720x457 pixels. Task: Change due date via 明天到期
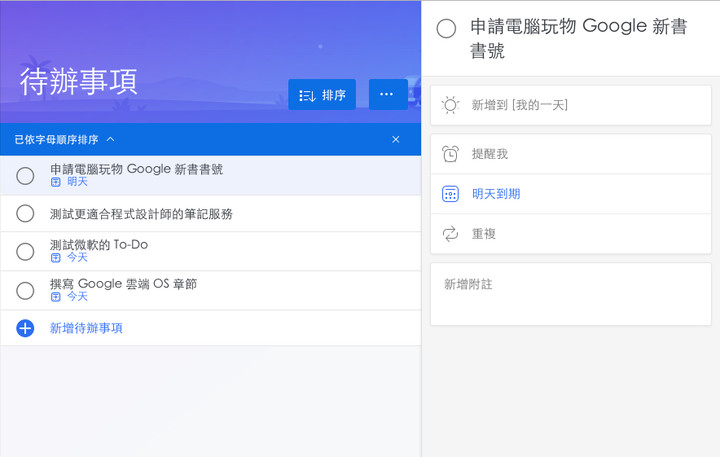pyautogui.click(x=571, y=194)
